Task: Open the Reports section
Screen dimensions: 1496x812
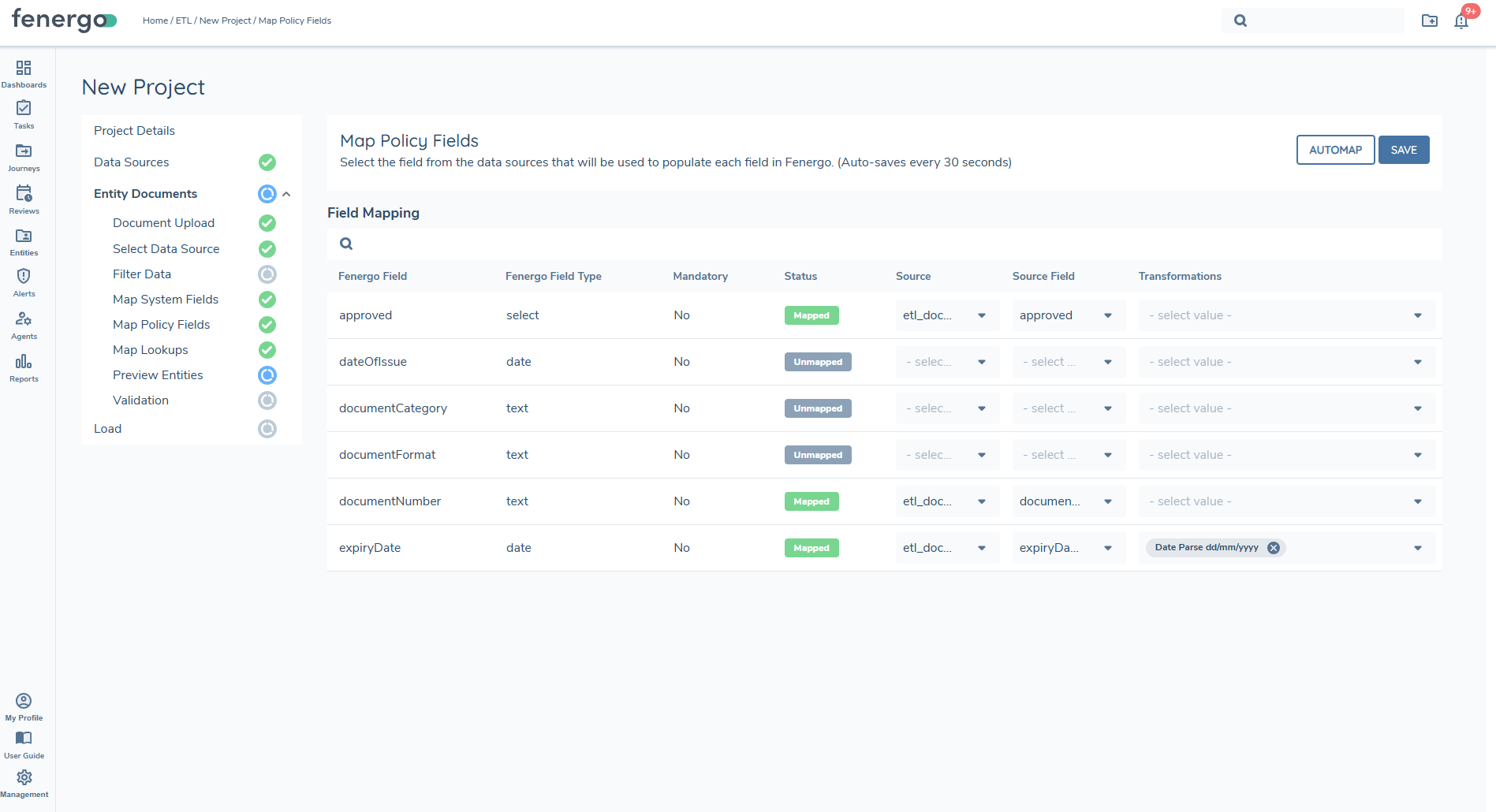Action: tap(24, 366)
